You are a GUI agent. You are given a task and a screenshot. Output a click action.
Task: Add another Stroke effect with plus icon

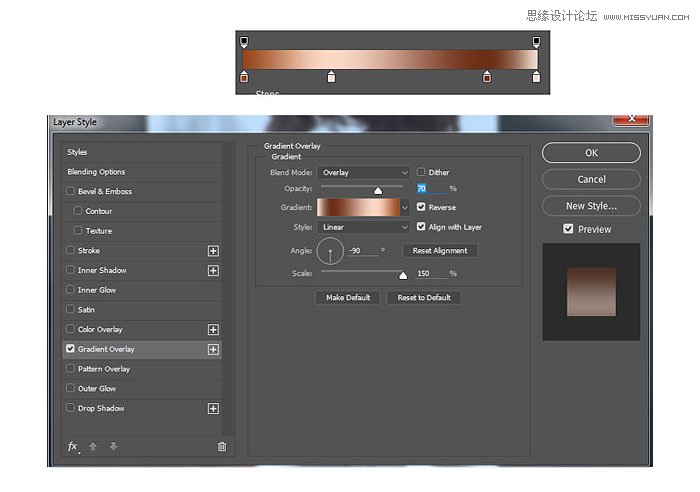[x=213, y=251]
